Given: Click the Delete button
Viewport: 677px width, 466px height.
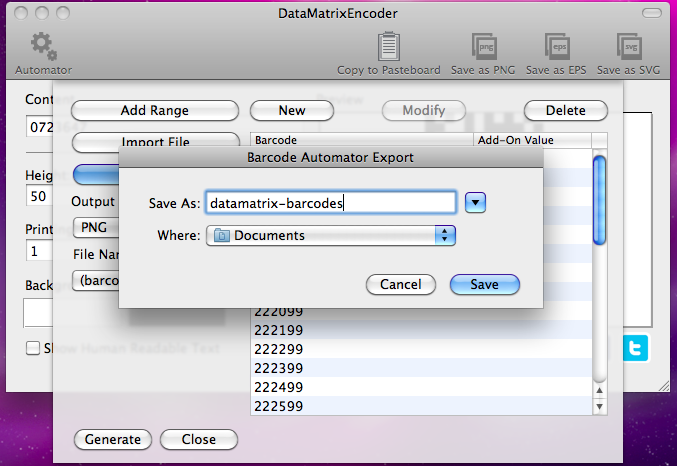Looking at the screenshot, I should tap(566, 111).
